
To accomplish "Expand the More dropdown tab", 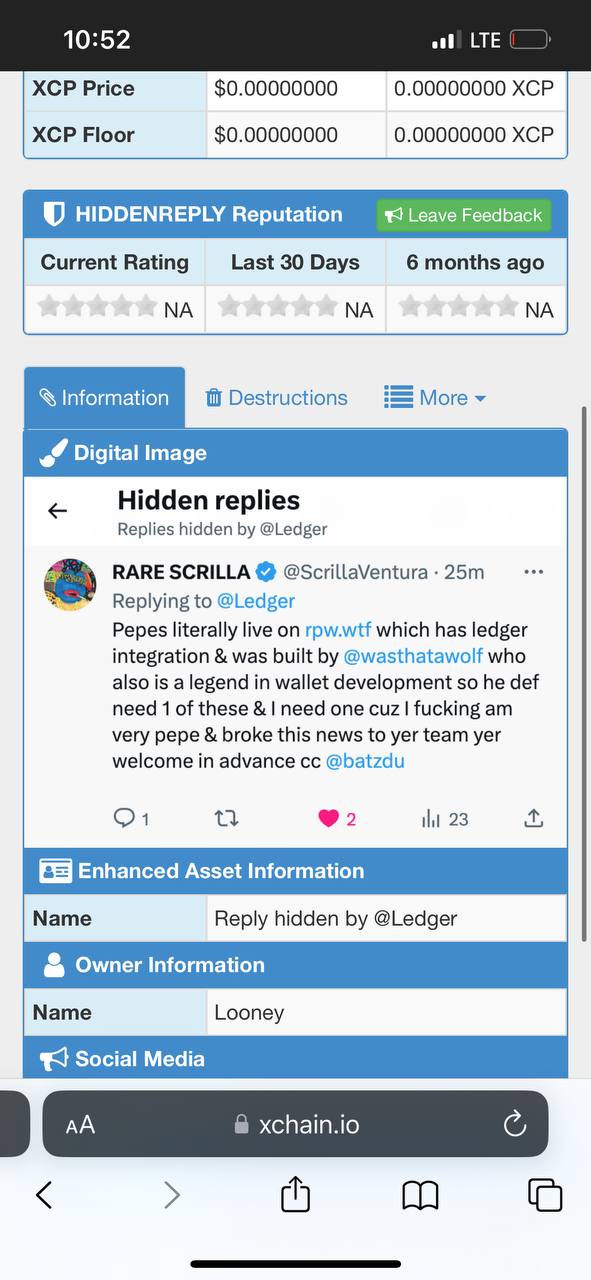I will [435, 398].
